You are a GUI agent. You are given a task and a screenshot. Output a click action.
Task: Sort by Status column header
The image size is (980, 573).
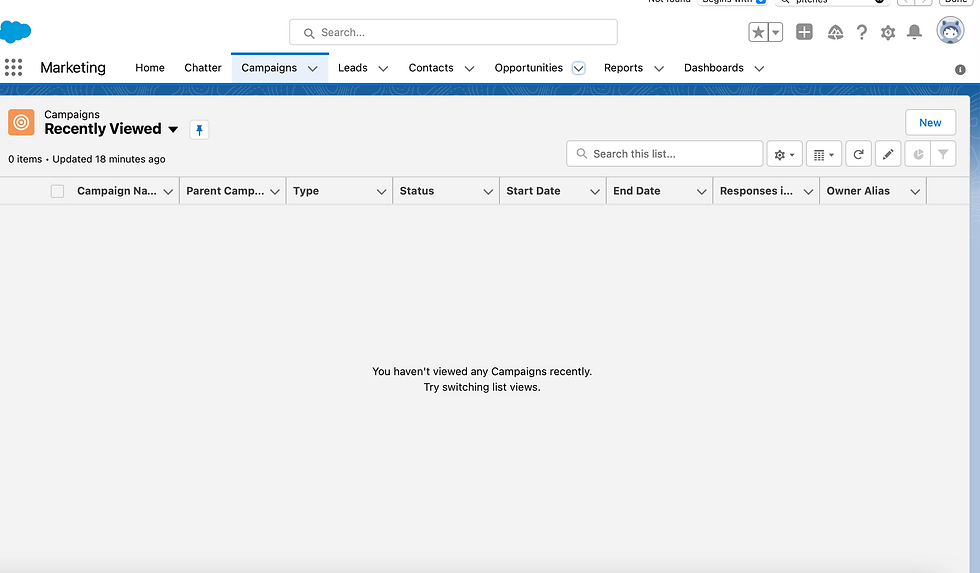[417, 191]
